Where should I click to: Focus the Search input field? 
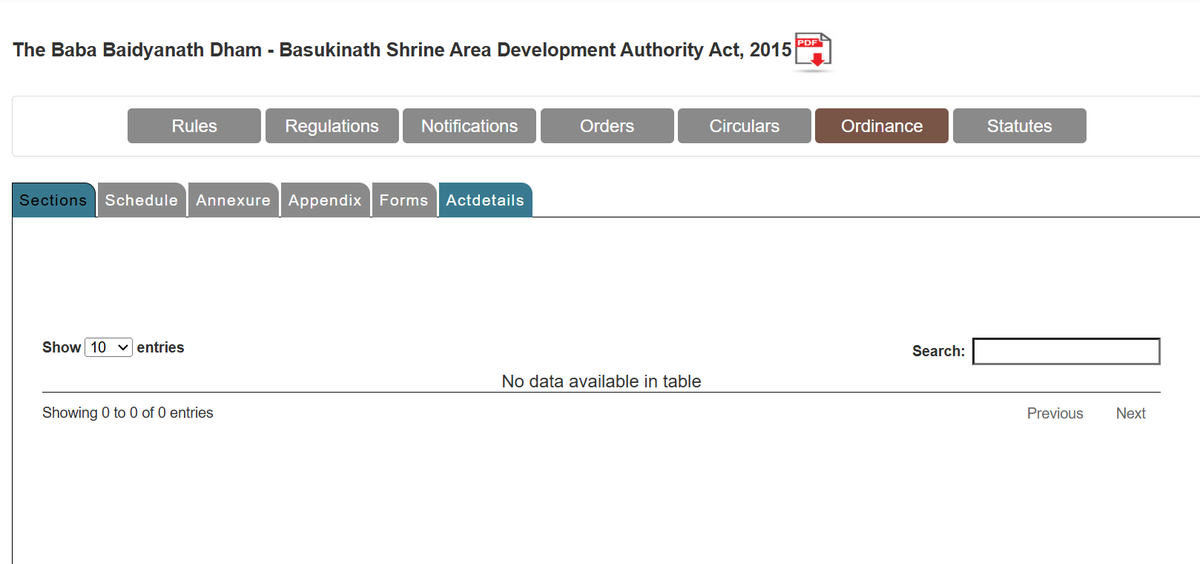coord(1066,351)
